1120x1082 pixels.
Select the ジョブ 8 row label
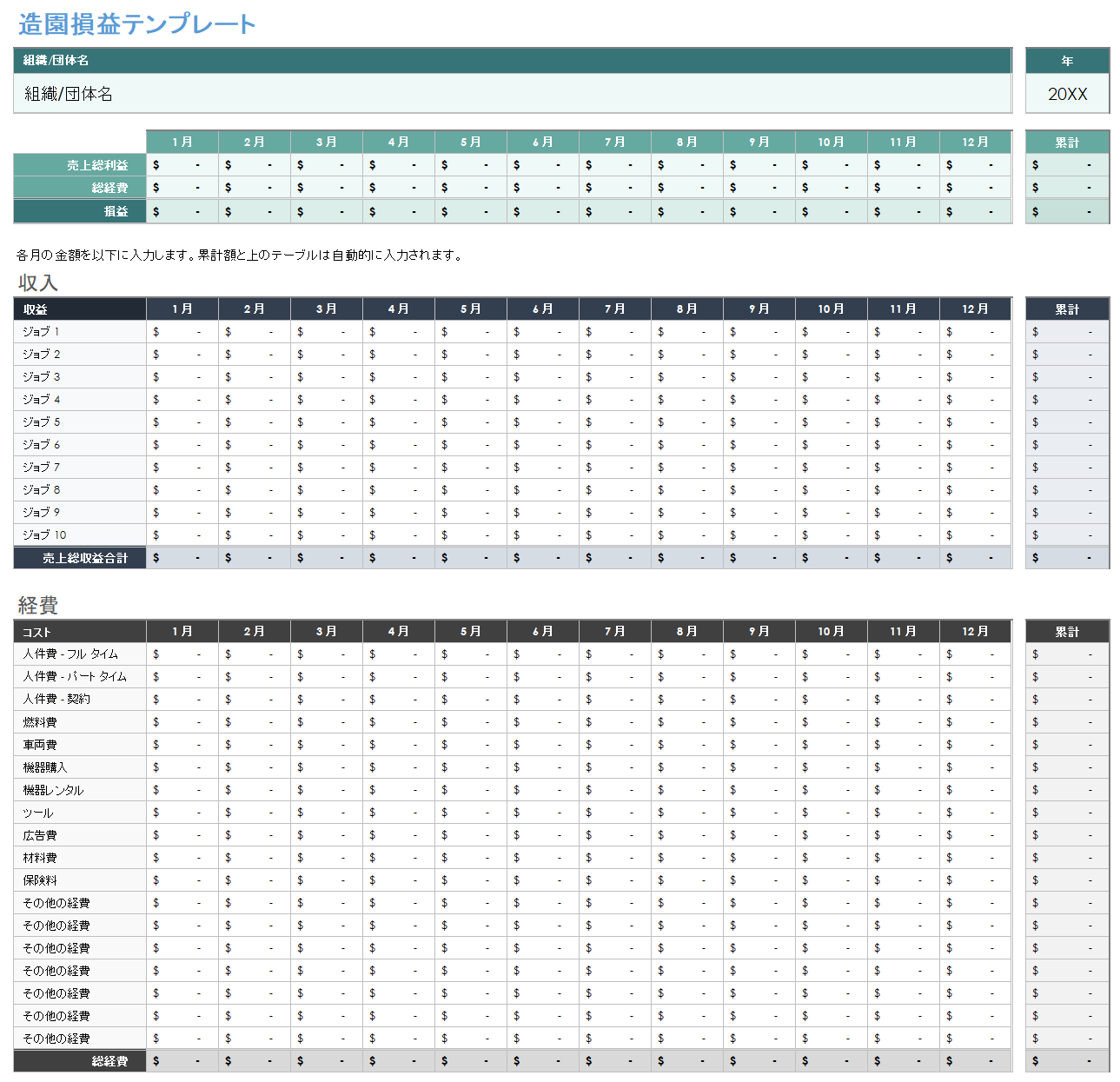tap(80, 490)
